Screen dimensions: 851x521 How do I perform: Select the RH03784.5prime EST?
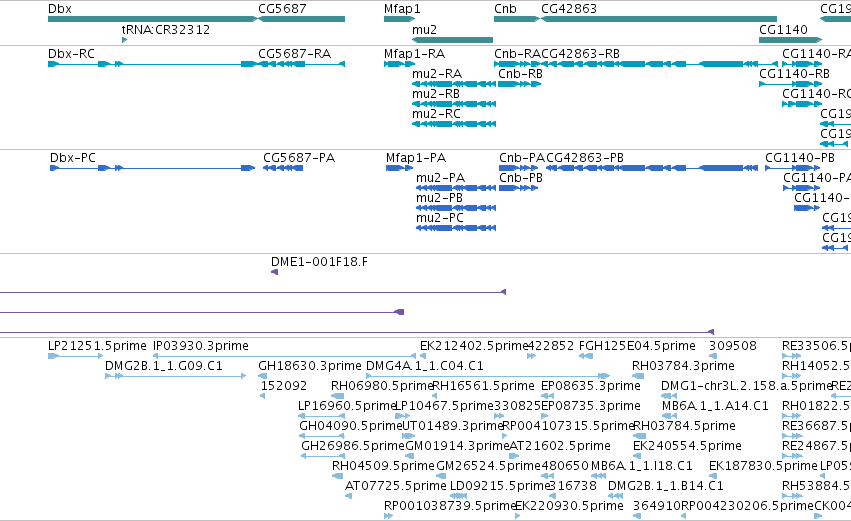(x=640, y=436)
